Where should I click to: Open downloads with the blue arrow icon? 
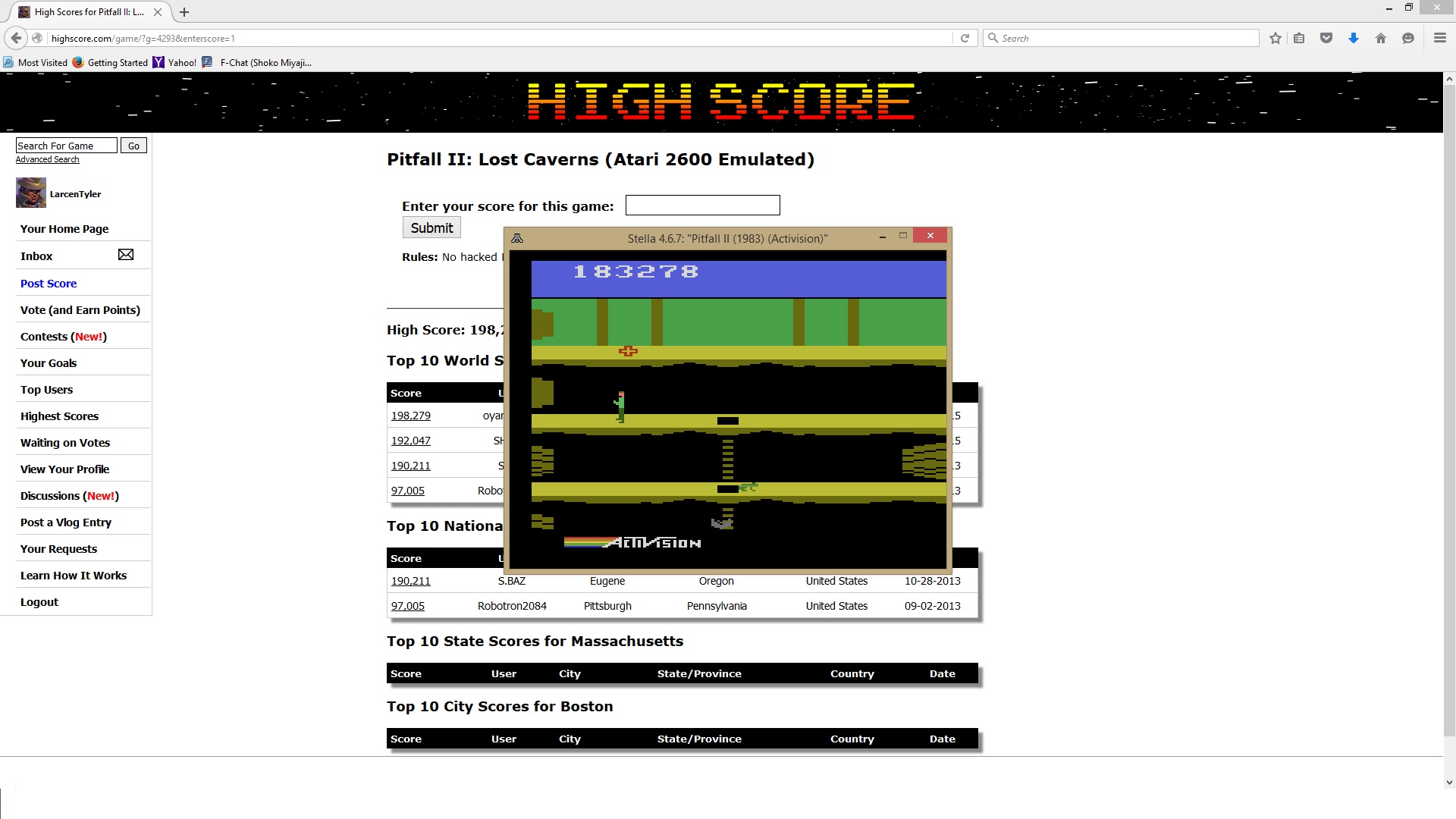(x=1354, y=38)
